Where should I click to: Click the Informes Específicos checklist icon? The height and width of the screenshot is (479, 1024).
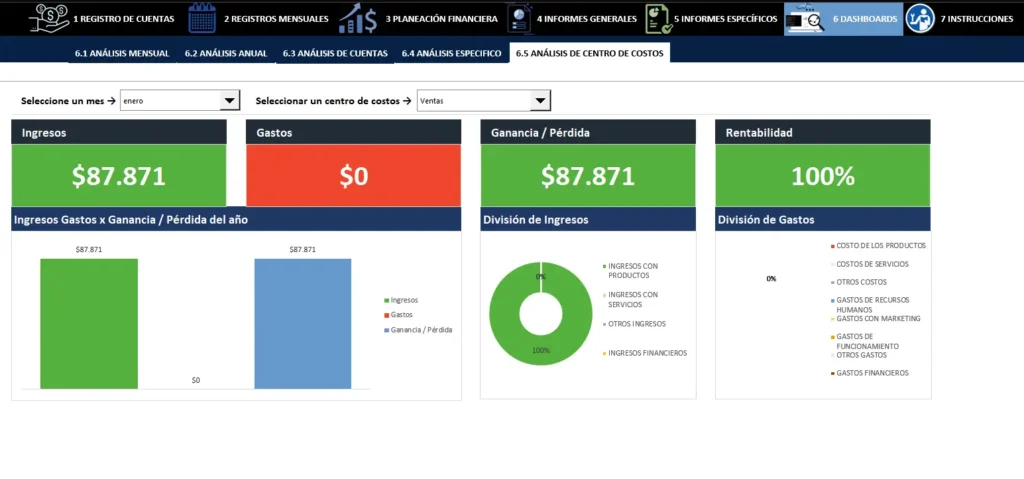click(657, 18)
